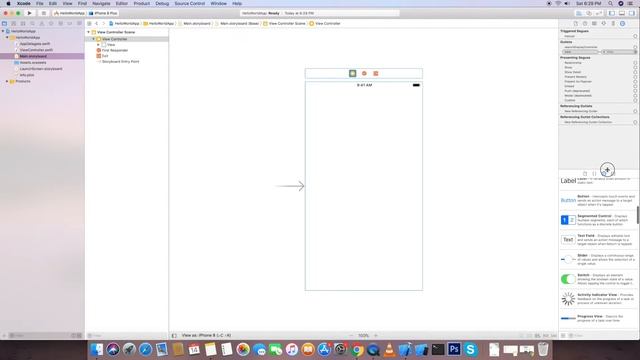The width and height of the screenshot is (640, 360).
Task: Open the Debug menu
Action: [162, 3]
